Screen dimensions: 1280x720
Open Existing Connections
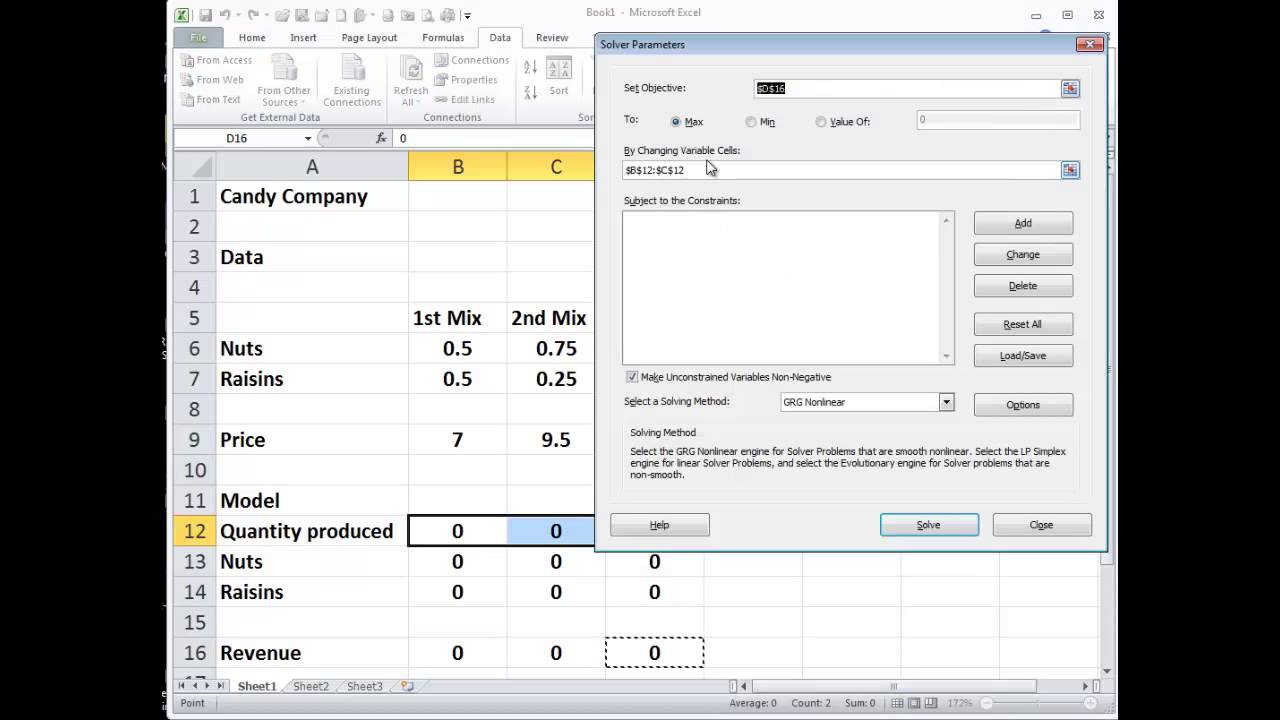point(352,81)
